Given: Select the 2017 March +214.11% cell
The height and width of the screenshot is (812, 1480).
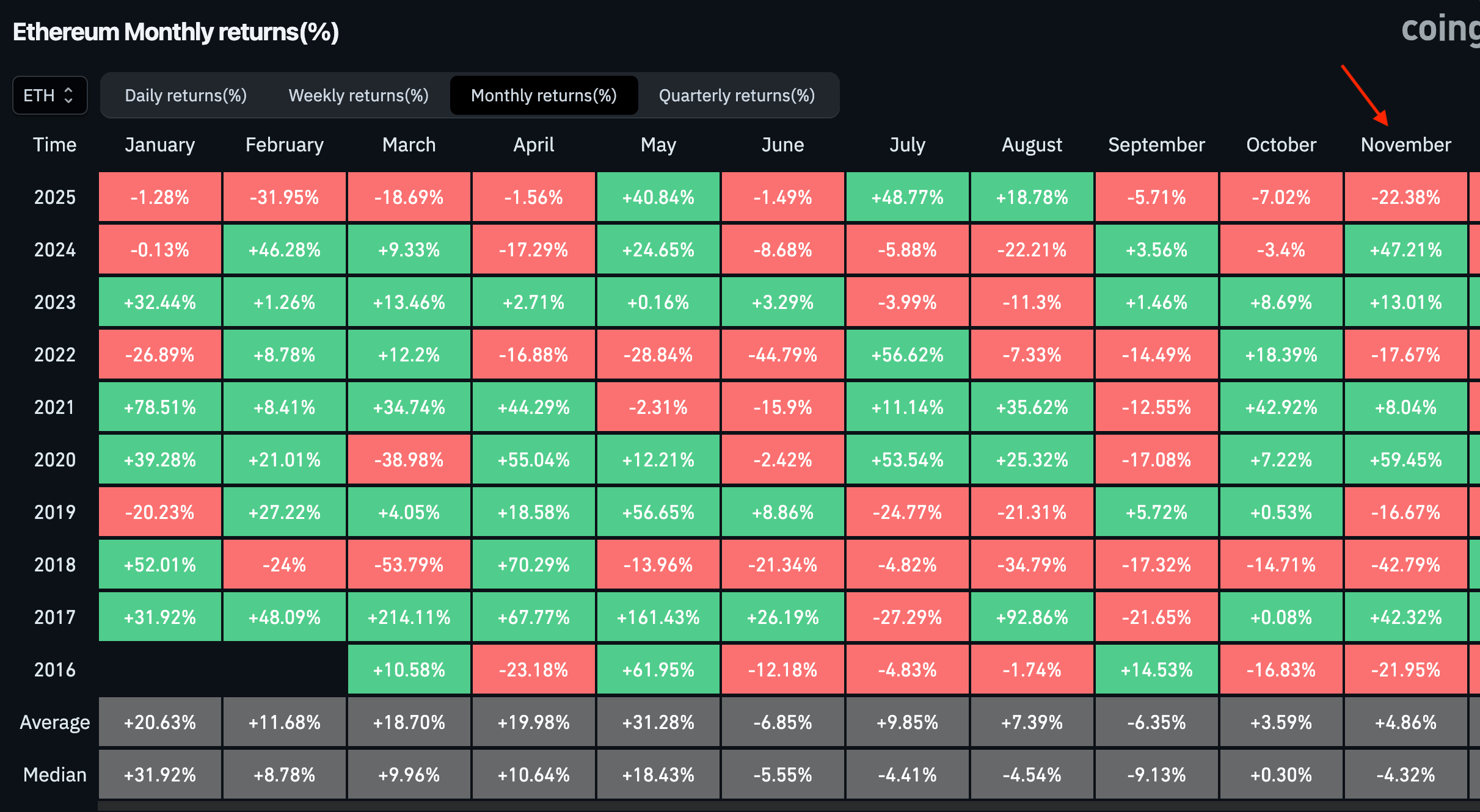Looking at the screenshot, I should coord(409,617).
